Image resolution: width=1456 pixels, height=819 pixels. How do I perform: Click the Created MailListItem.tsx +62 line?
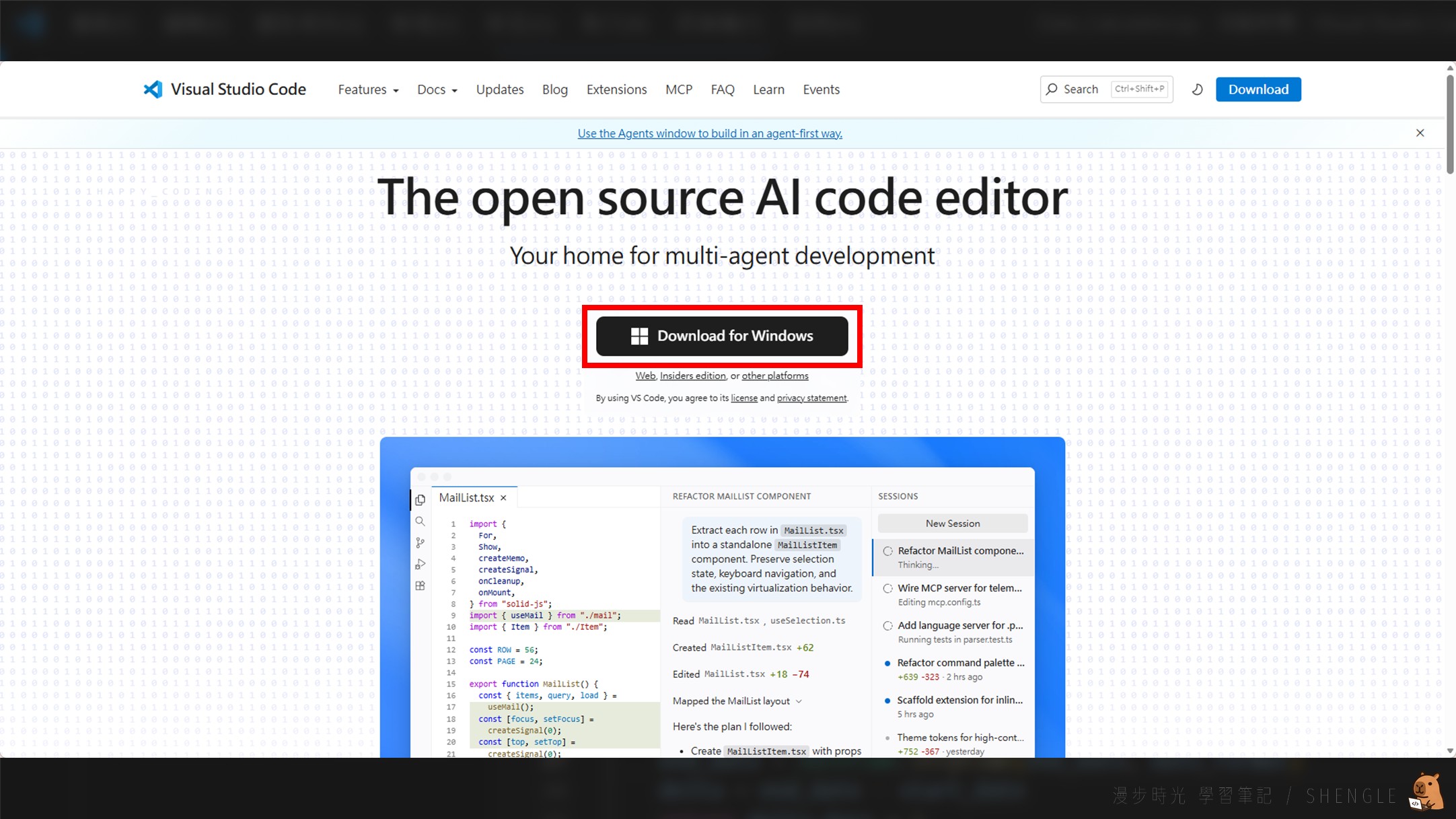click(743, 647)
